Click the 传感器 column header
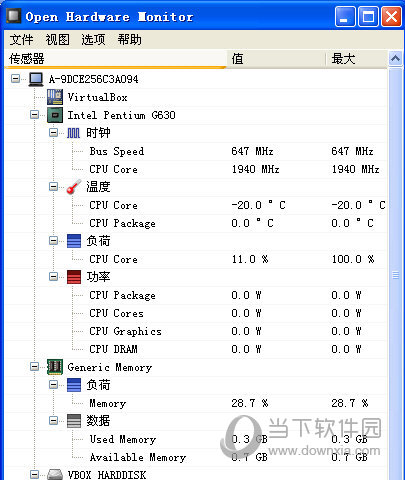 [116, 59]
